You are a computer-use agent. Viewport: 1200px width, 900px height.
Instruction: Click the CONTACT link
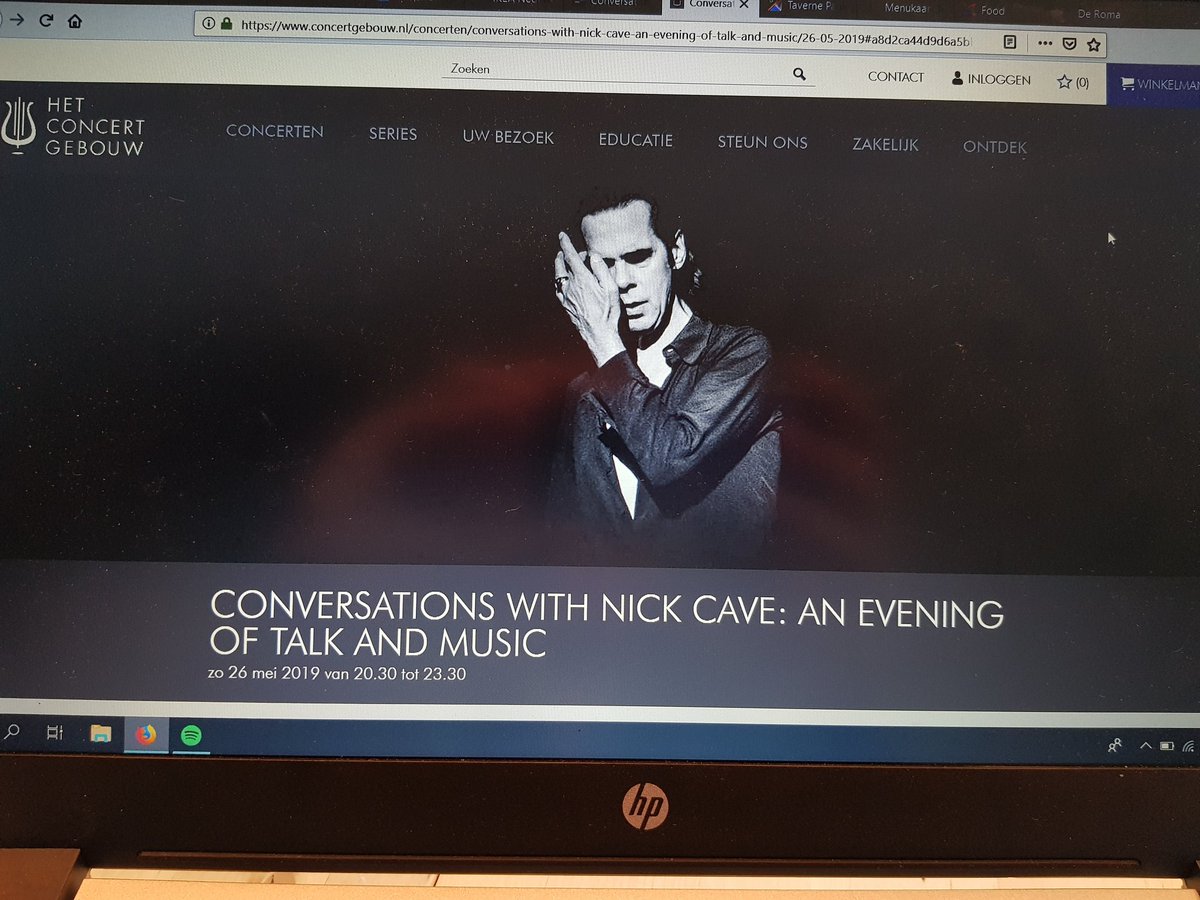click(x=895, y=77)
